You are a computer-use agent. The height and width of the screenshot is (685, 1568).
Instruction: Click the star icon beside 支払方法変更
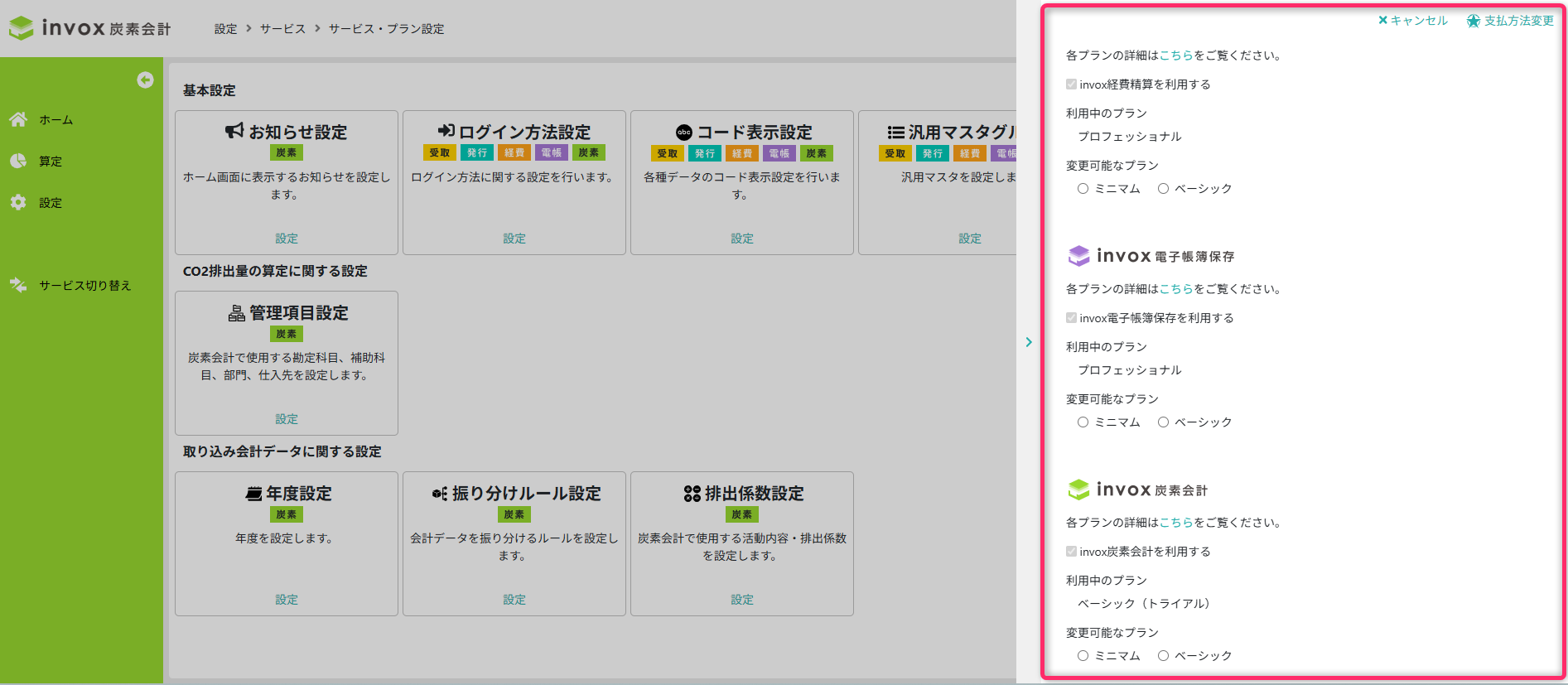coord(1474,21)
